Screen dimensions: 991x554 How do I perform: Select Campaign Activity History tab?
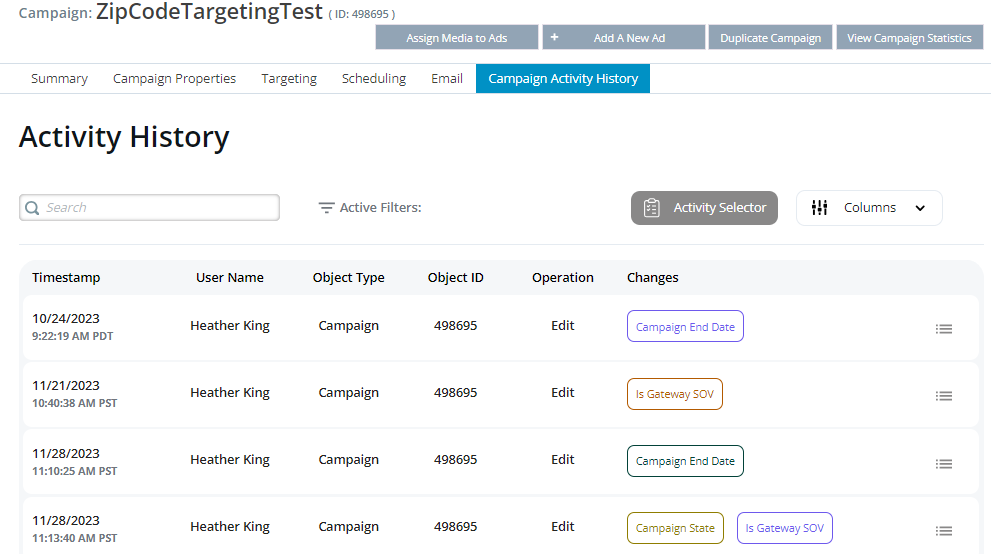tap(563, 79)
